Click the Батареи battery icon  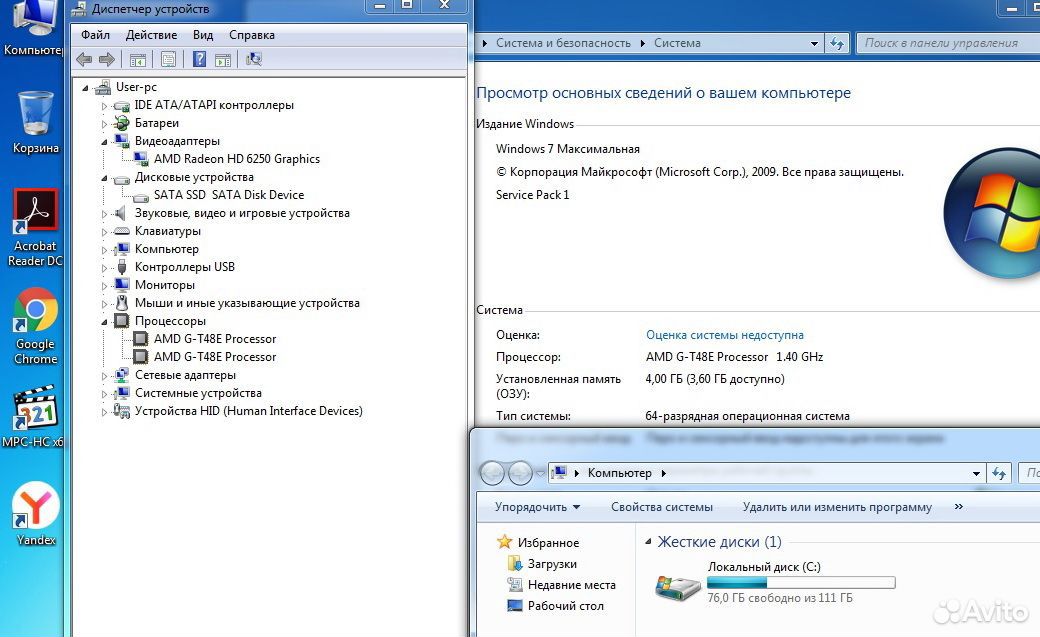click(121, 123)
